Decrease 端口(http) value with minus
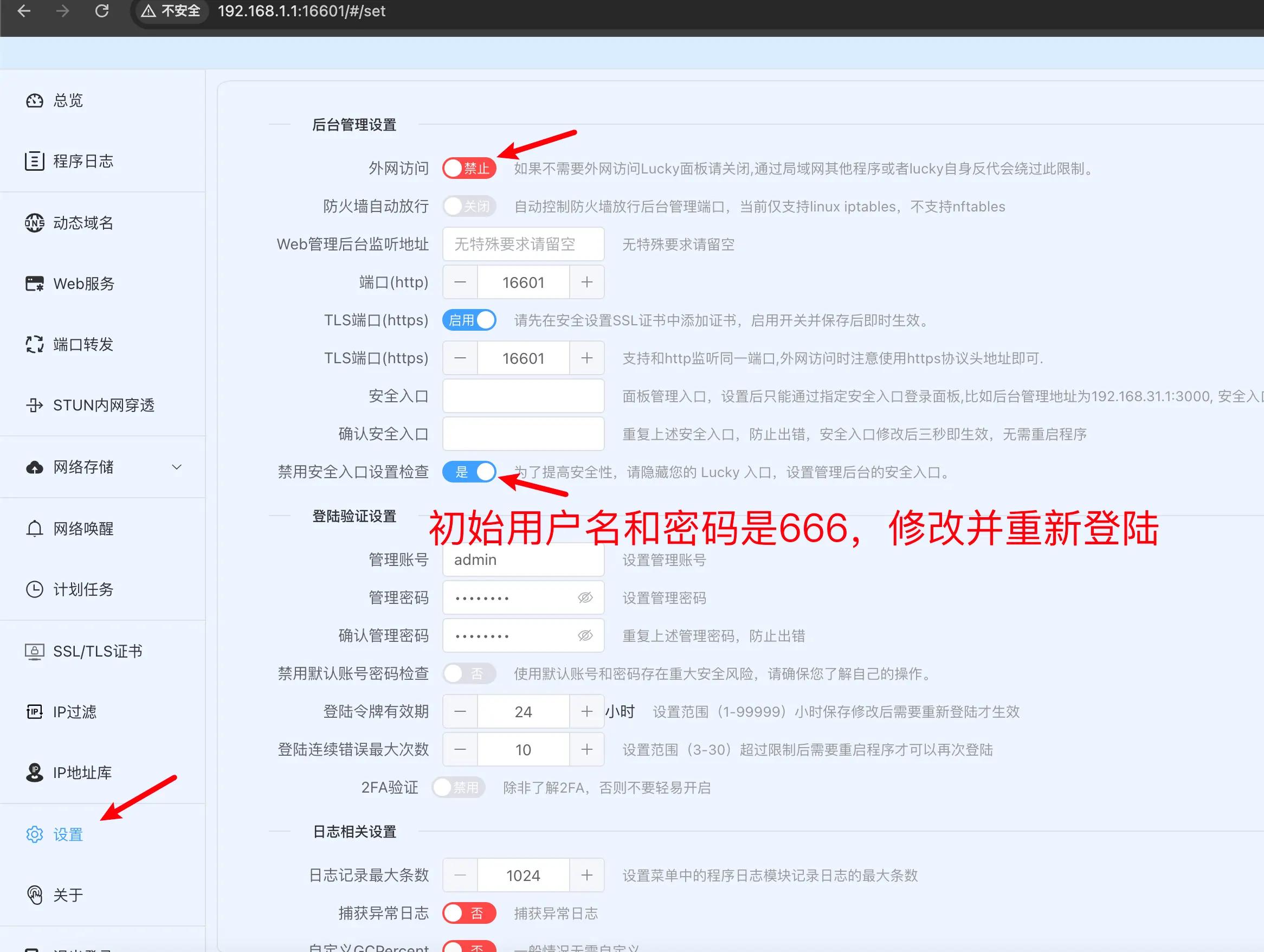This screenshot has width=1264, height=952. tap(460, 282)
